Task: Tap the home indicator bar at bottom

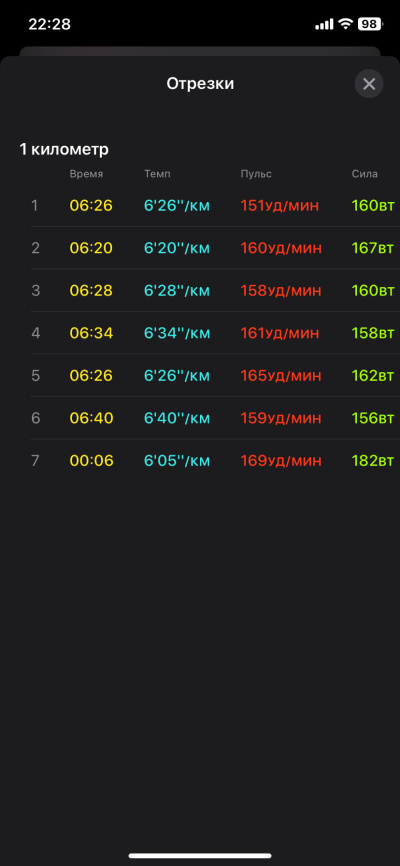Action: (200, 856)
